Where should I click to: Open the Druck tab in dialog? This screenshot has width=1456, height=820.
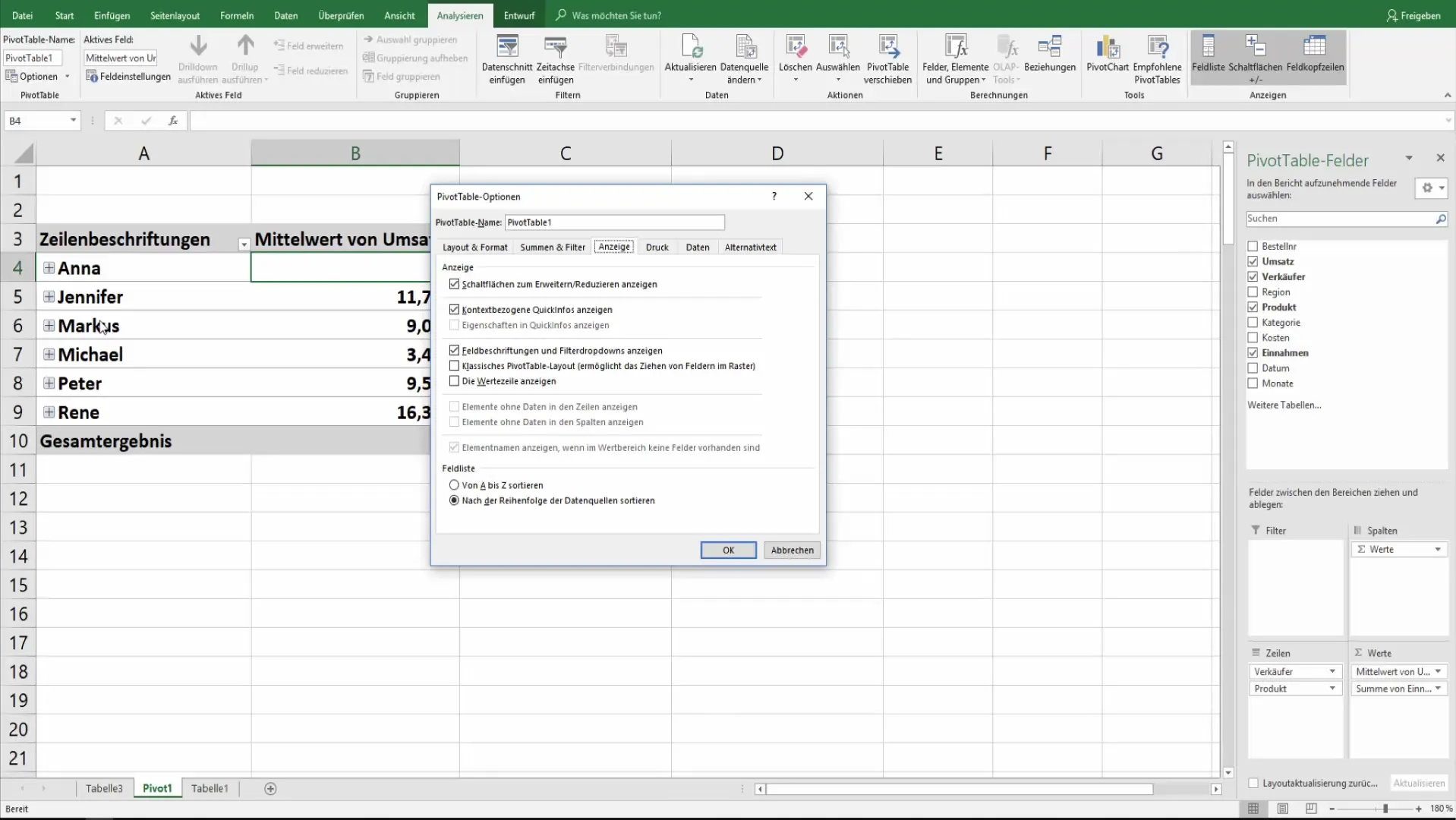[657, 248]
